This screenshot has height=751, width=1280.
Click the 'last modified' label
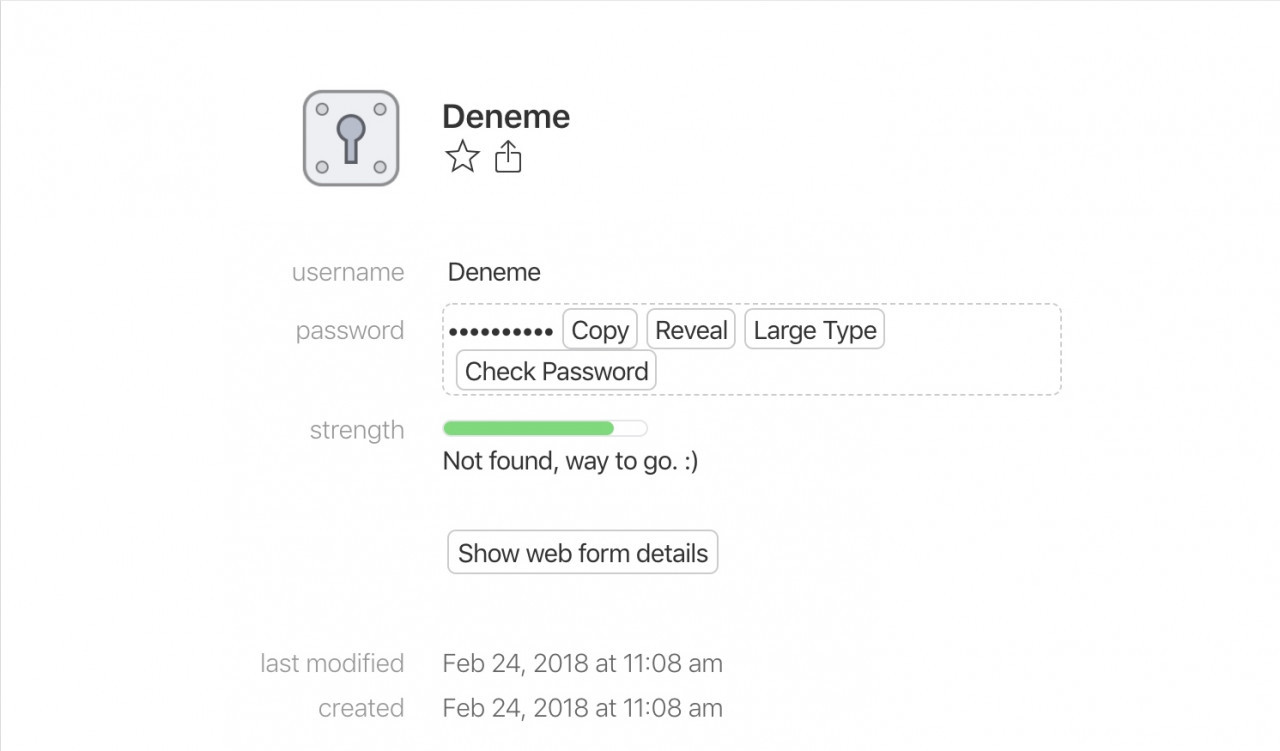coord(332,663)
